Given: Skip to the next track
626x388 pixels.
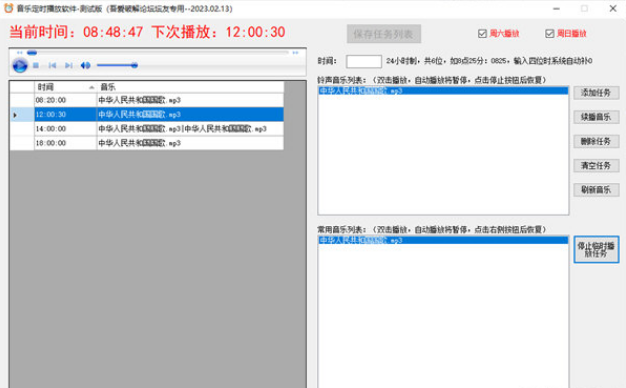Looking at the screenshot, I should tap(69, 65).
